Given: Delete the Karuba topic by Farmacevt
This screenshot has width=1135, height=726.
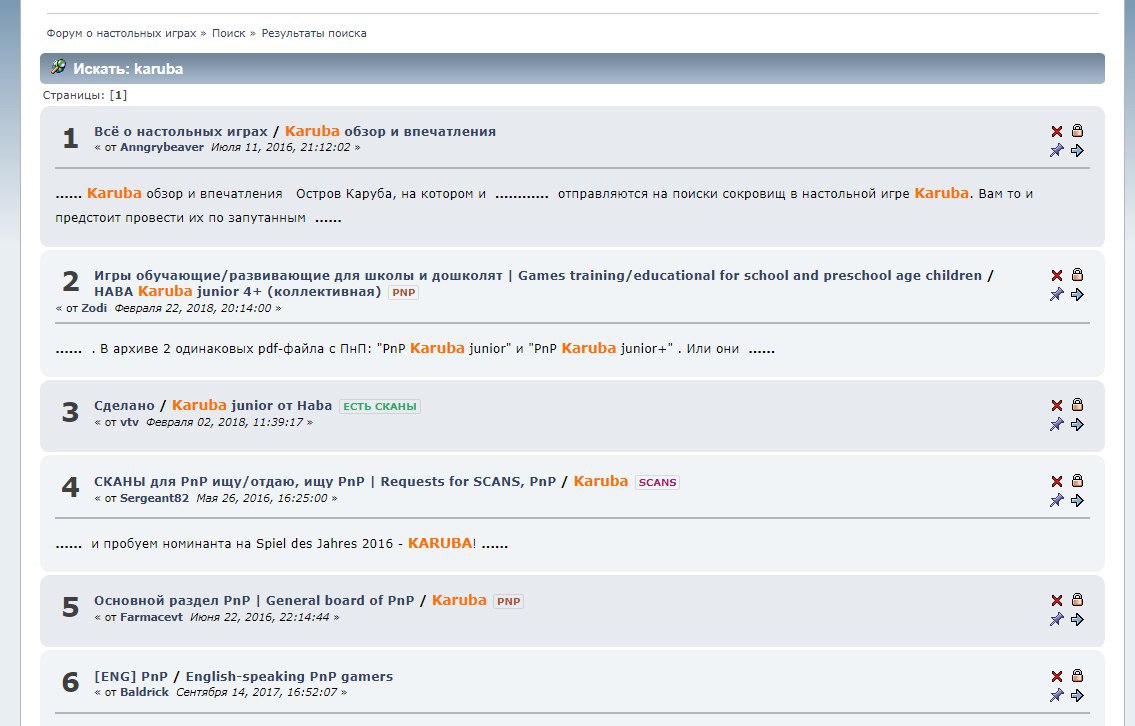Looking at the screenshot, I should click(x=1057, y=600).
